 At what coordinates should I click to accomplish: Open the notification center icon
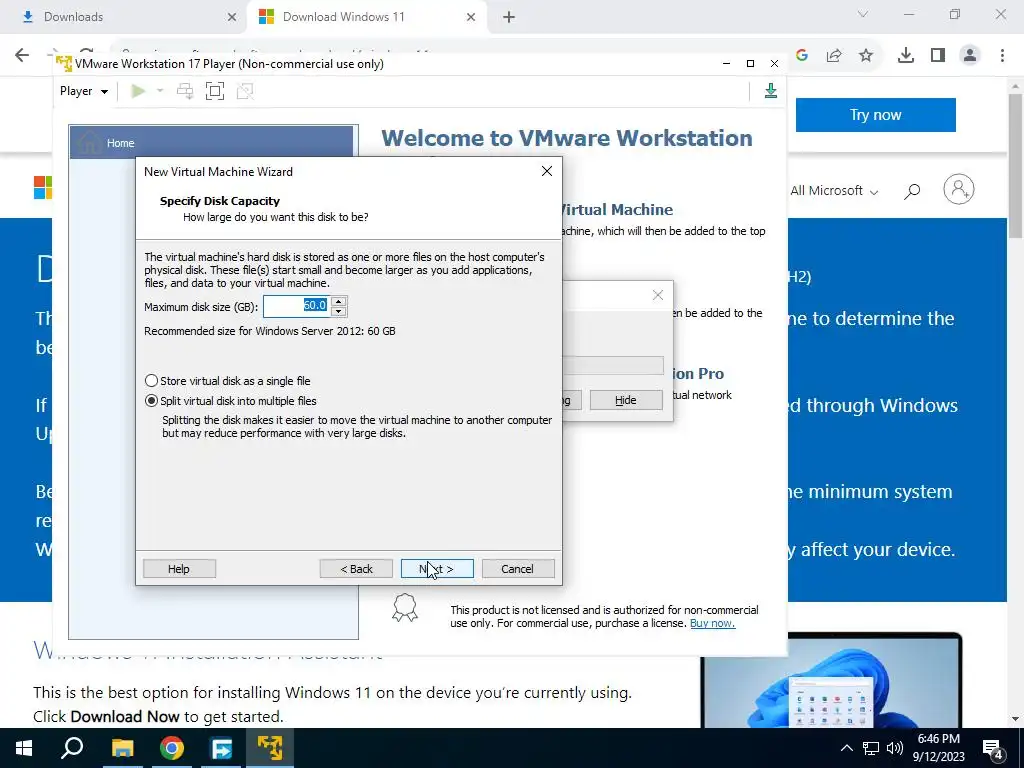coord(993,749)
